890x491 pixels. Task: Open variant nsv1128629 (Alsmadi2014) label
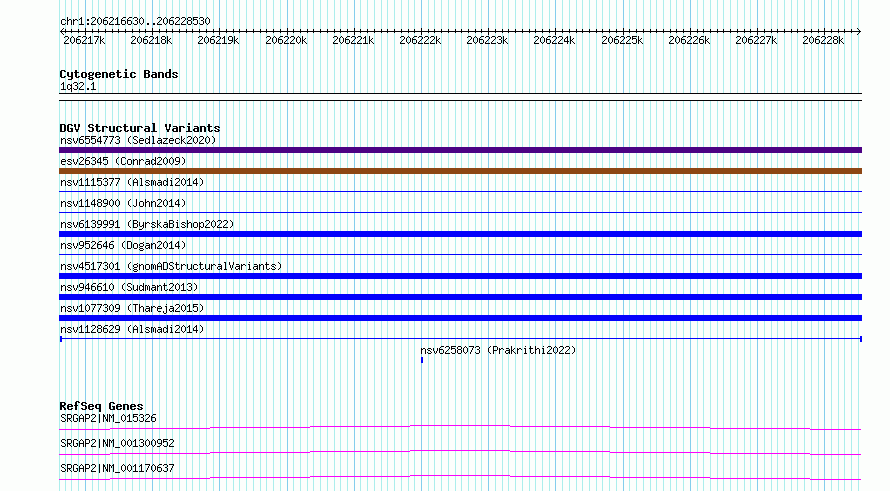(132, 329)
